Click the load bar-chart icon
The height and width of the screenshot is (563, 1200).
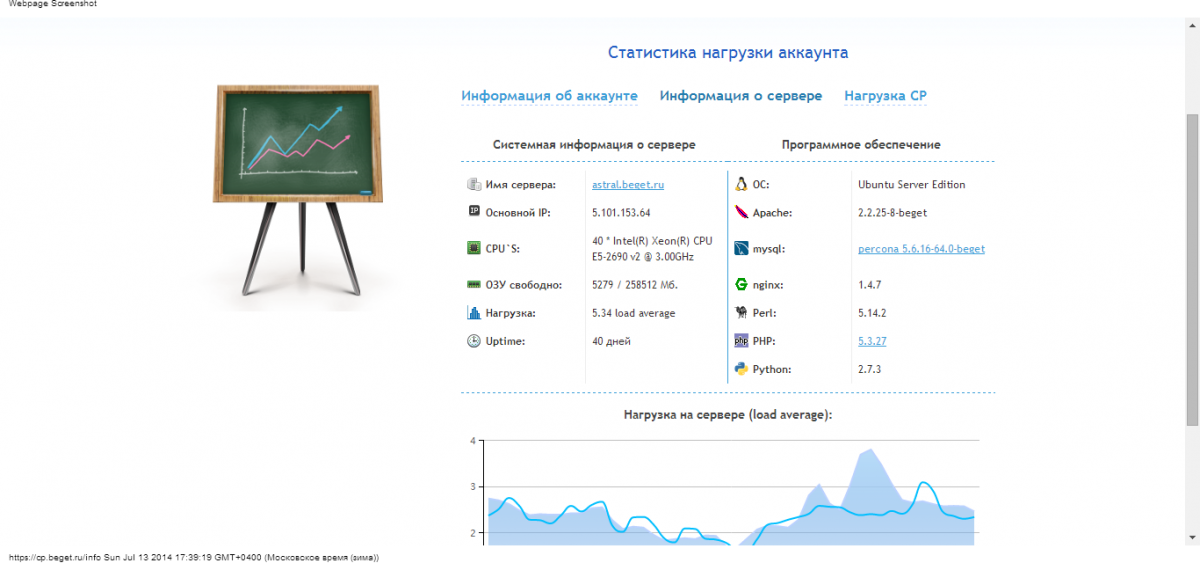474,313
